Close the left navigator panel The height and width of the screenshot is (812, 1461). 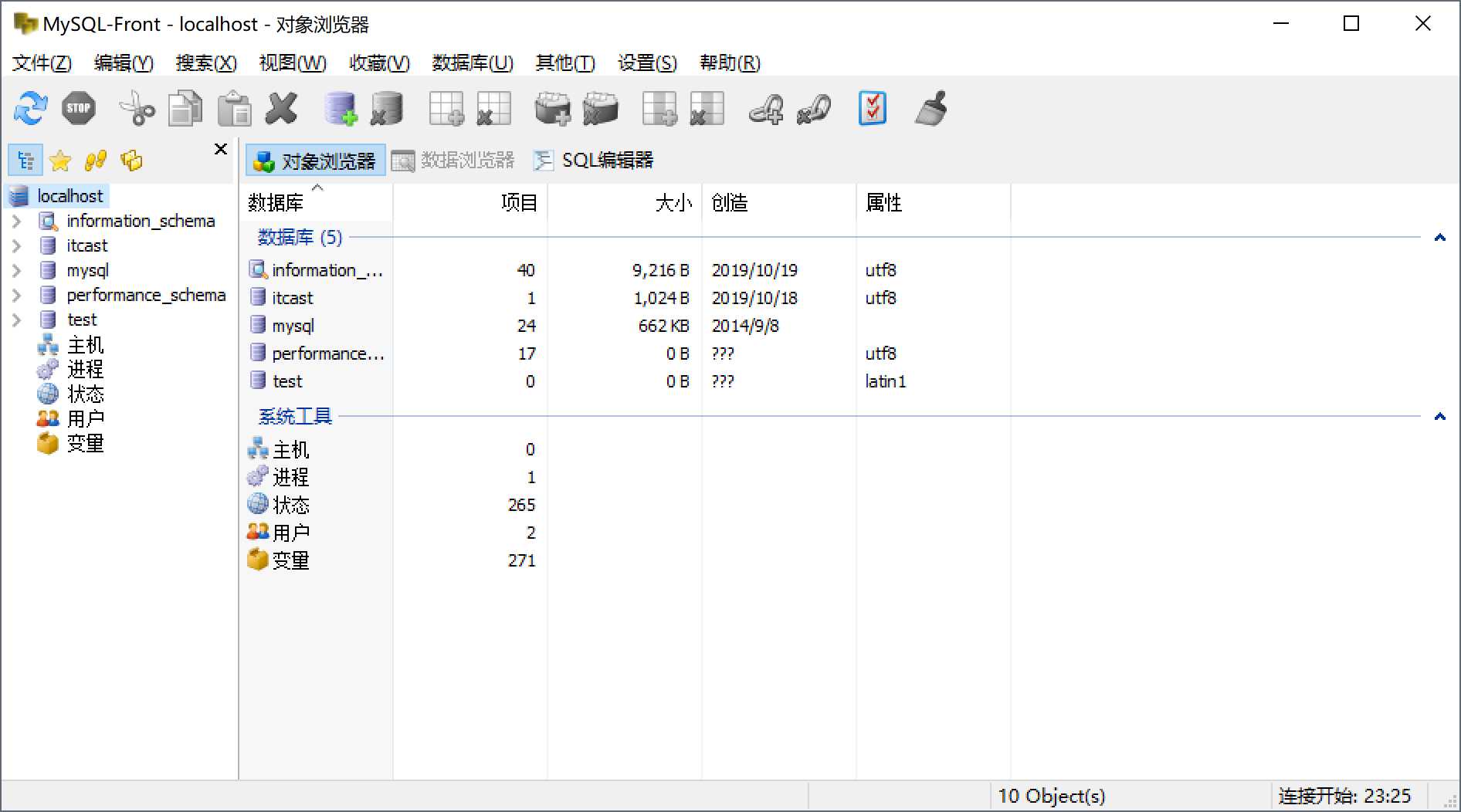tap(221, 149)
